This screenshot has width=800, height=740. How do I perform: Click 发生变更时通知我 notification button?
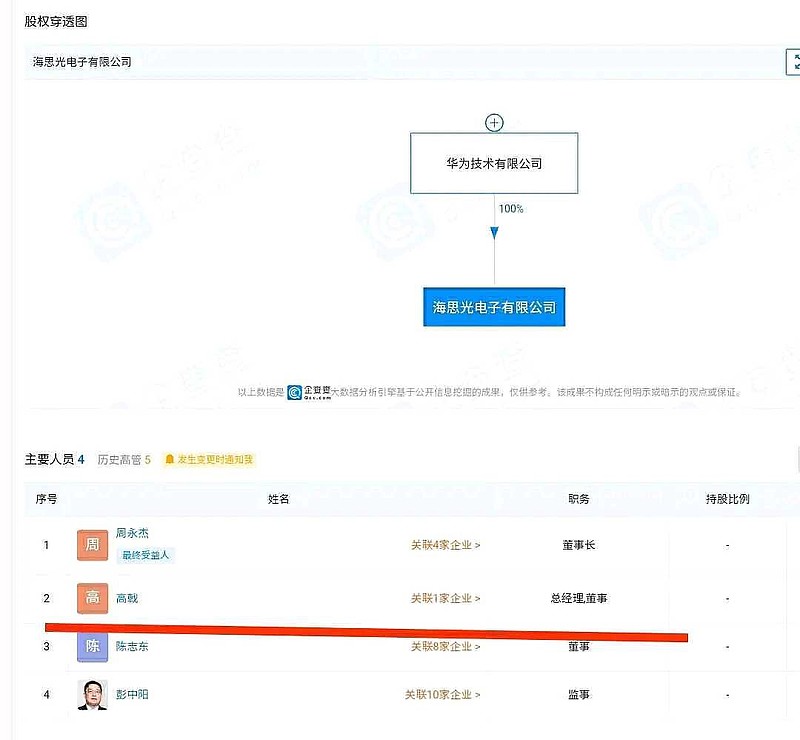(x=209, y=459)
